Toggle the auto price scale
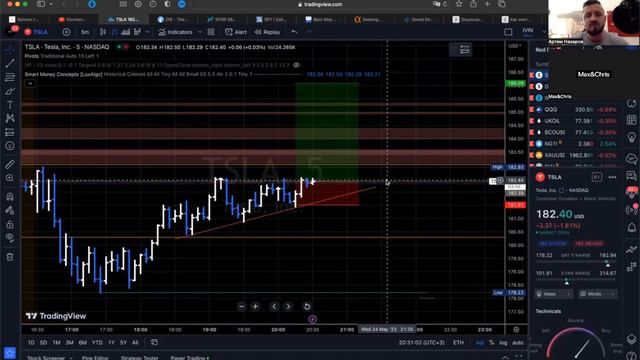 click(518, 342)
